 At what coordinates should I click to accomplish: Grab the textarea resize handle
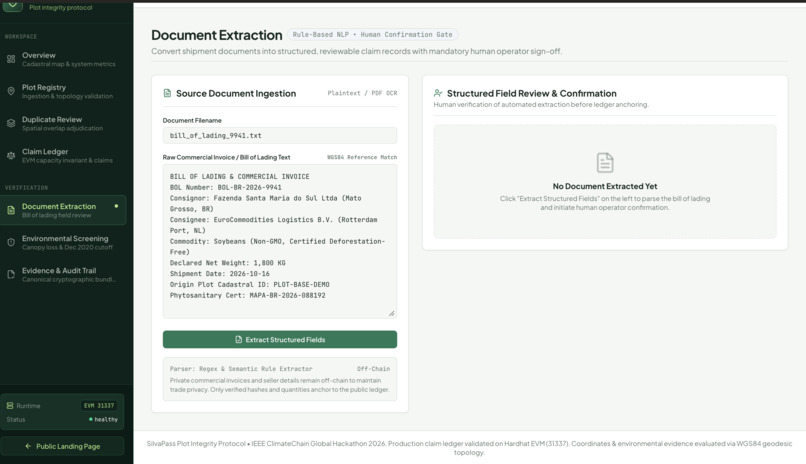coord(392,313)
